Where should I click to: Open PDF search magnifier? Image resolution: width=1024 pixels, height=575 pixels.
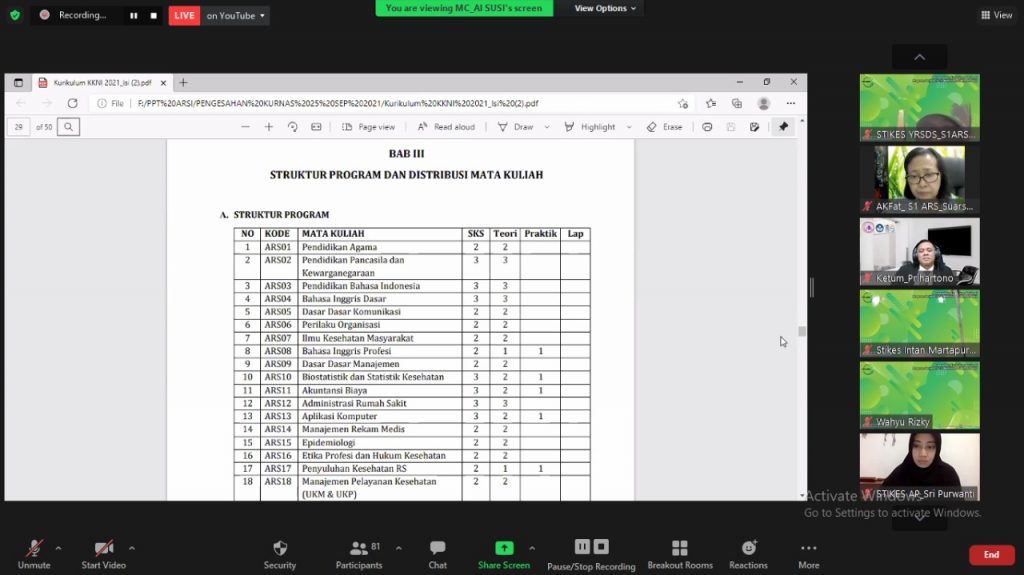pyautogui.click(x=69, y=127)
